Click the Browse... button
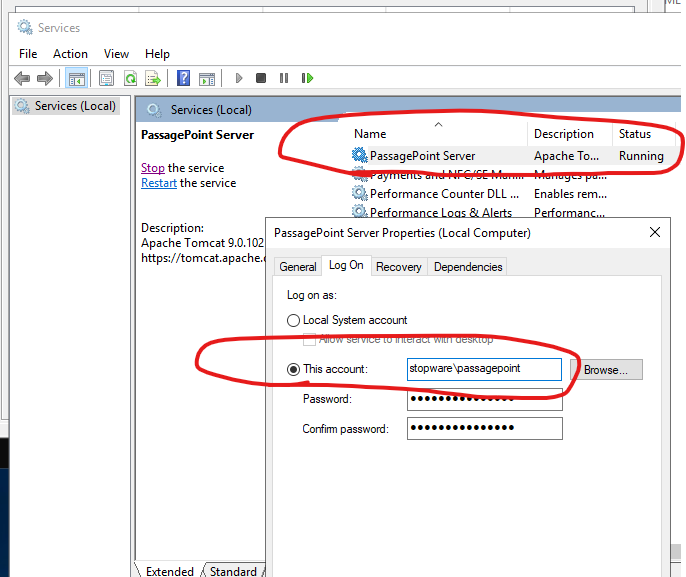Viewport: 686px width, 577px height. click(x=606, y=370)
